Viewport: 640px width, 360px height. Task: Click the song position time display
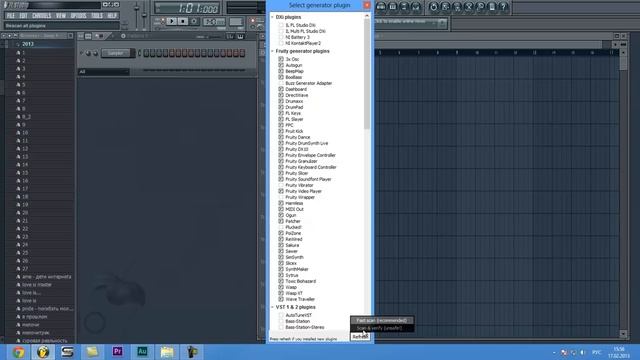[187, 8]
